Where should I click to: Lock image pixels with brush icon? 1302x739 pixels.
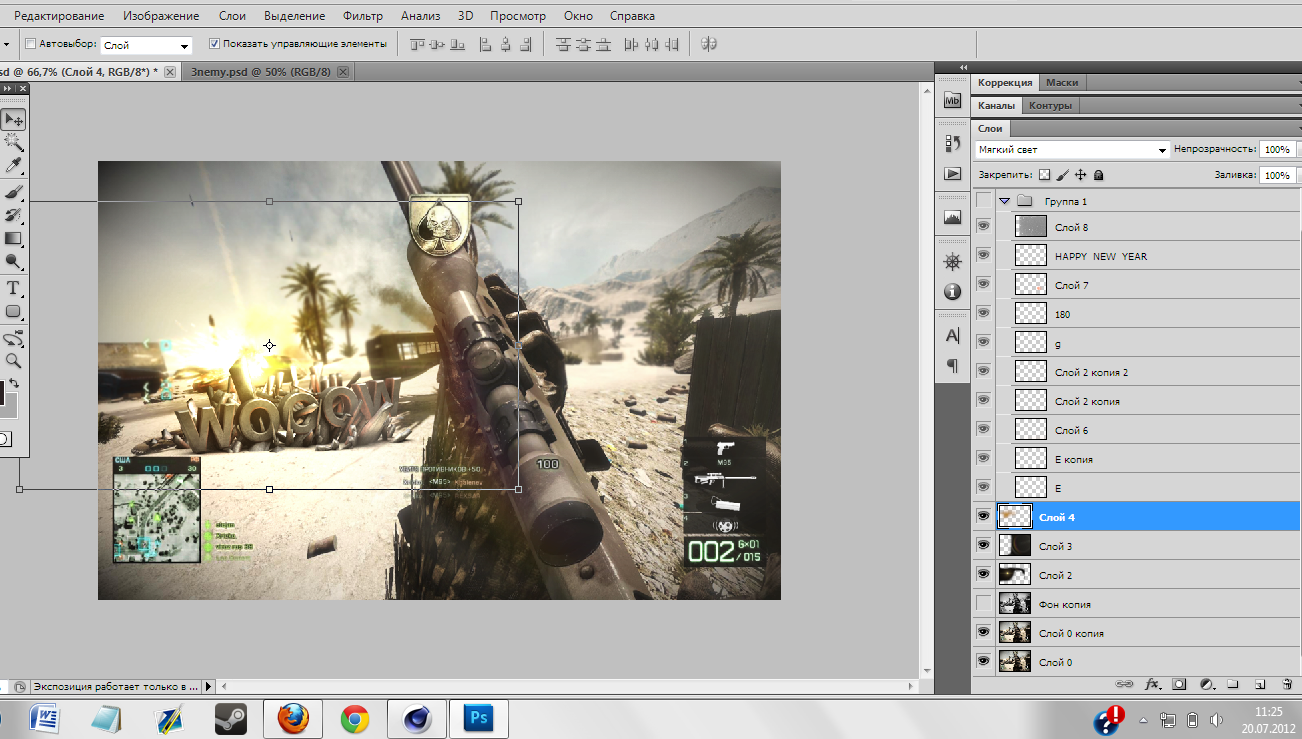point(1063,175)
